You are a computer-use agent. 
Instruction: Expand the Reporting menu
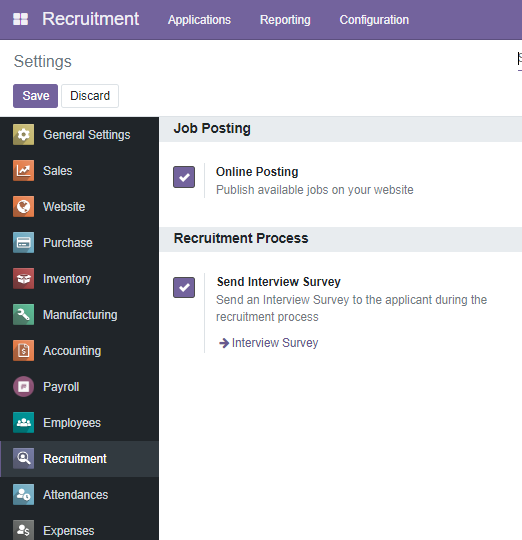tap(285, 20)
